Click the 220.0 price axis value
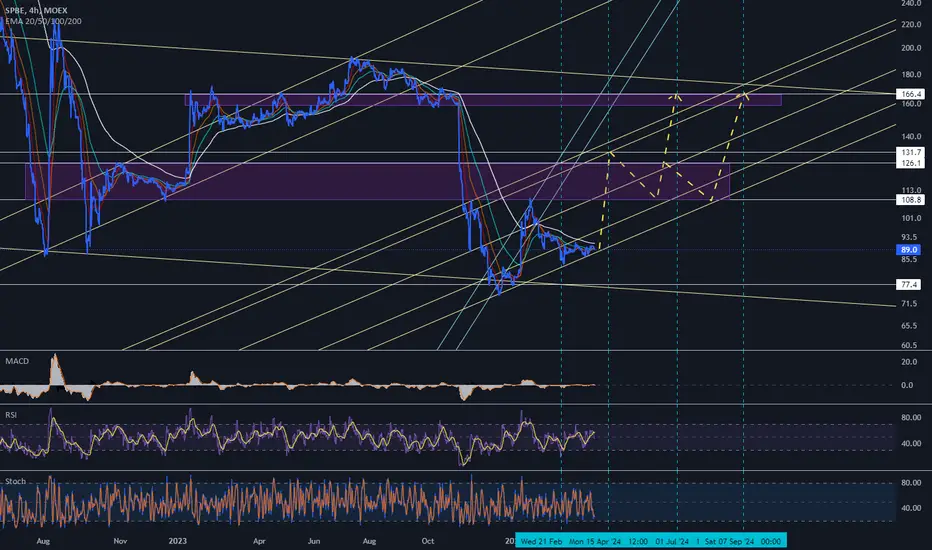932x550 pixels. [911, 24]
